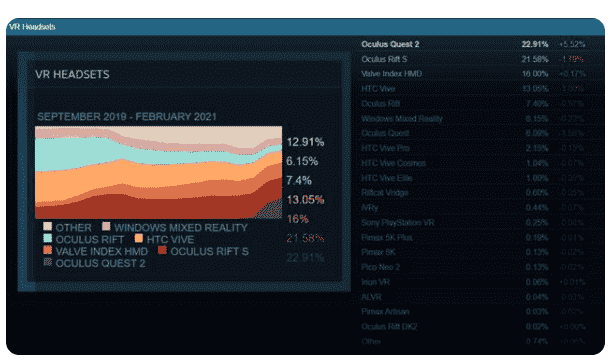This screenshot has height=363, width=612.
Task: Click the 0.13% share for Pico Neo 2
Action: (x=537, y=267)
